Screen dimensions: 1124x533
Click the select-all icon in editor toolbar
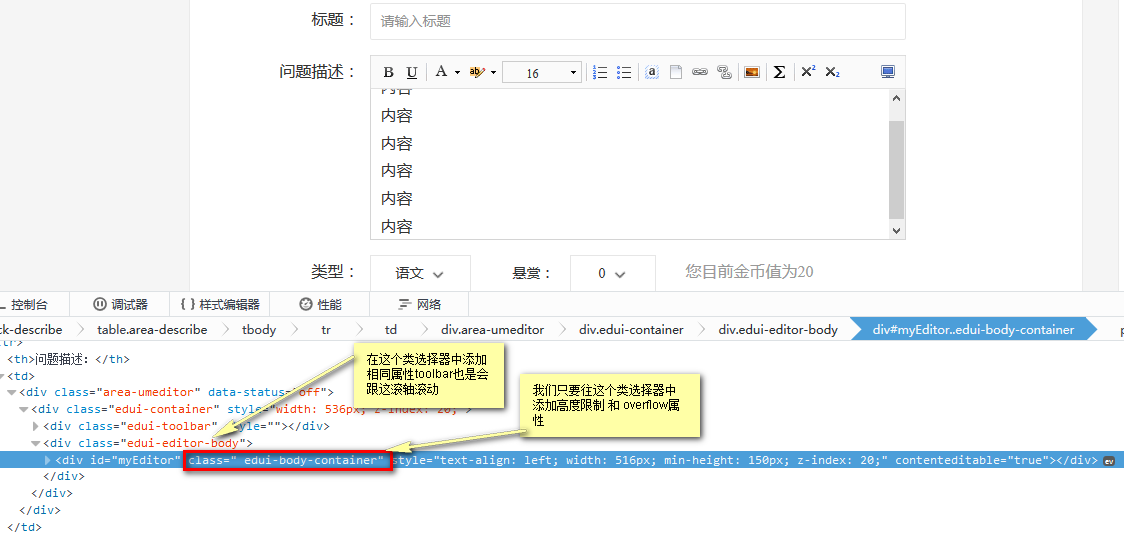click(652, 72)
